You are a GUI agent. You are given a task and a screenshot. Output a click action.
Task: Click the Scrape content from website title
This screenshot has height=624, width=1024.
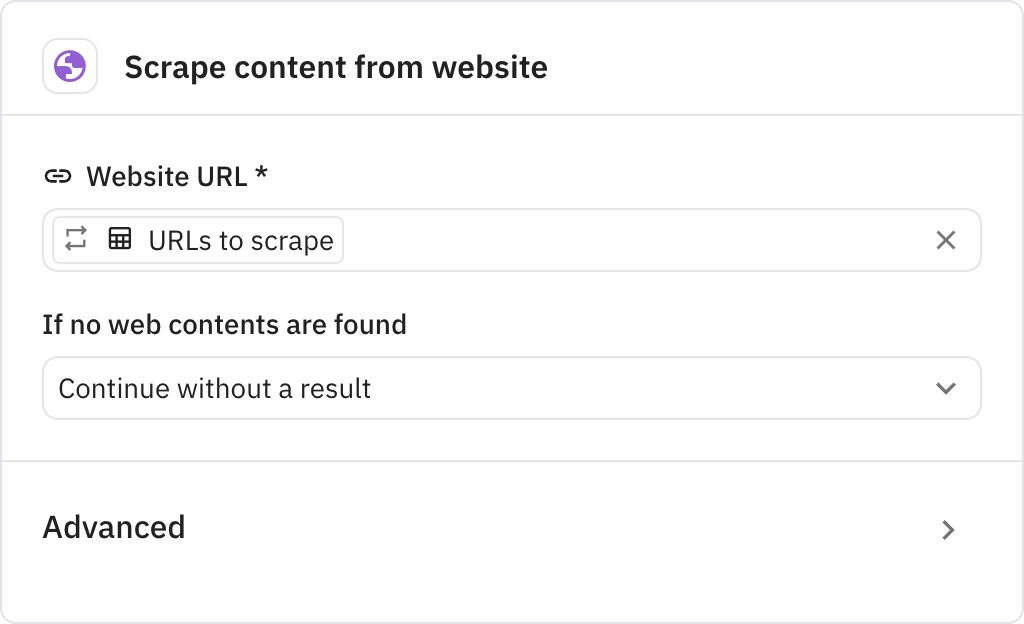pos(336,68)
